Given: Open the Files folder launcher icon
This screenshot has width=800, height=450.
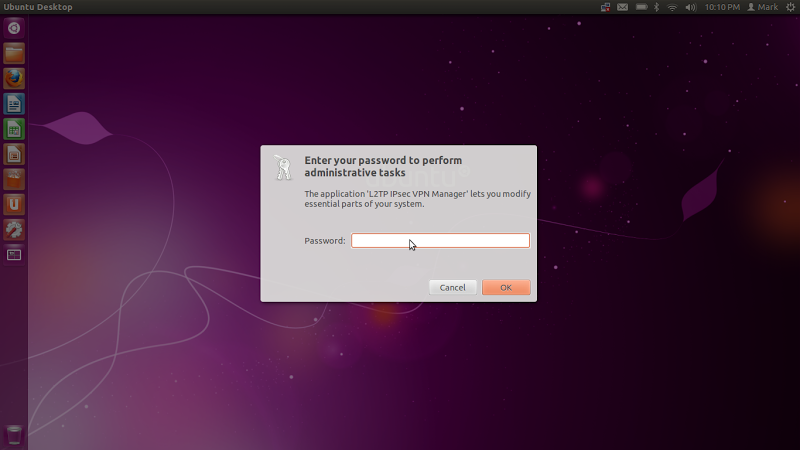Looking at the screenshot, I should point(14,53).
